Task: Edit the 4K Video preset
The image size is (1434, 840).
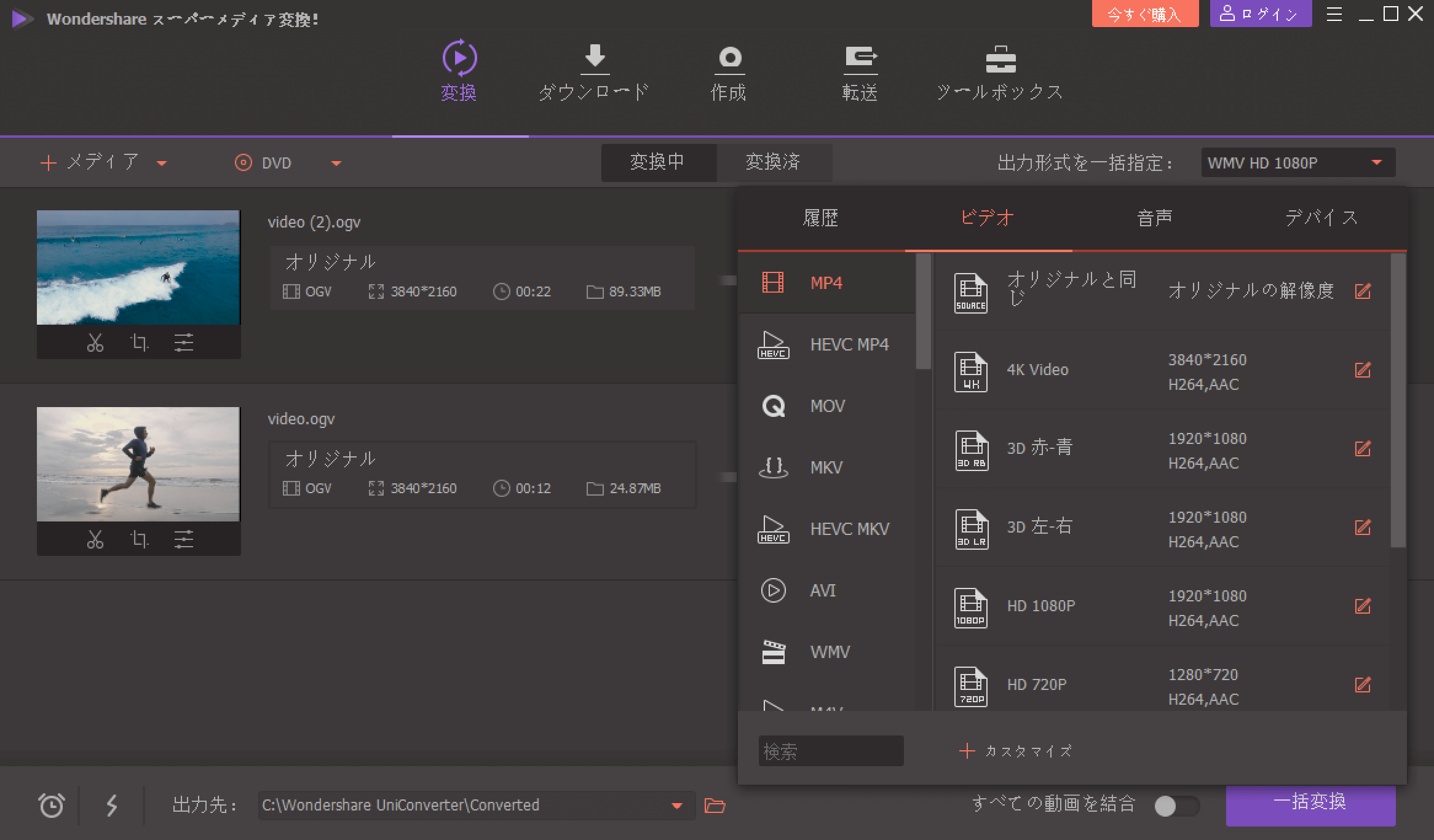Action: coord(1363,370)
